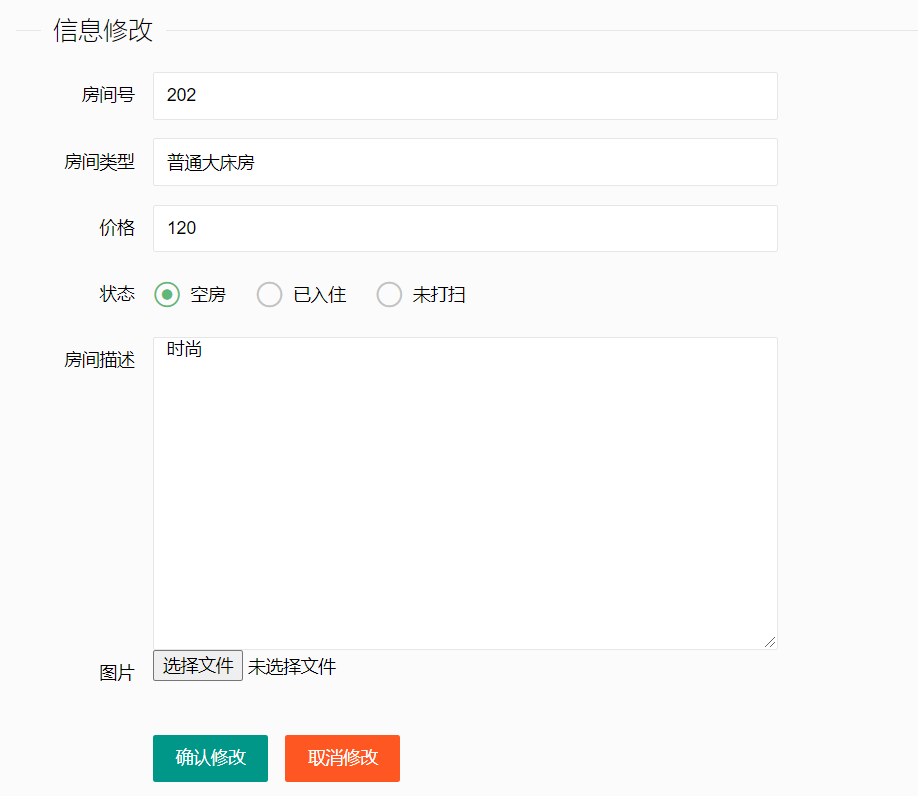Click the 价格 form label
The width and height of the screenshot is (918, 796).
118,228
